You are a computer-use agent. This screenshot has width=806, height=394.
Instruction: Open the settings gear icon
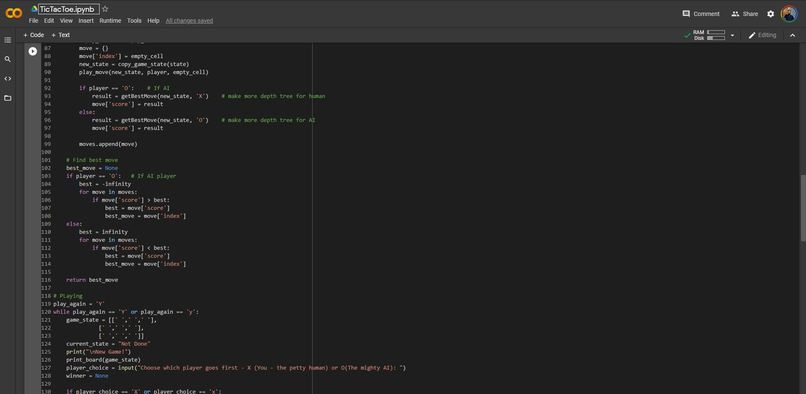point(771,14)
